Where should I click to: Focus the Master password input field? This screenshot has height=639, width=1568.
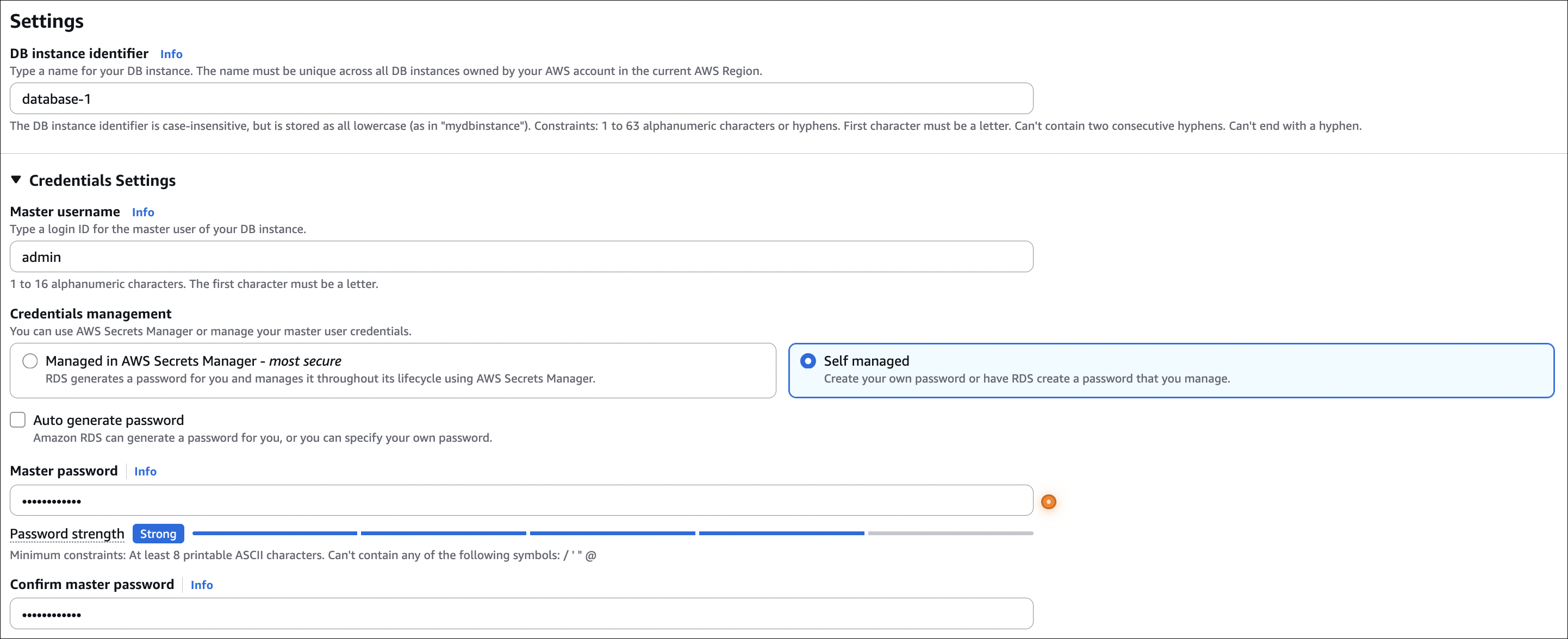[x=521, y=500]
